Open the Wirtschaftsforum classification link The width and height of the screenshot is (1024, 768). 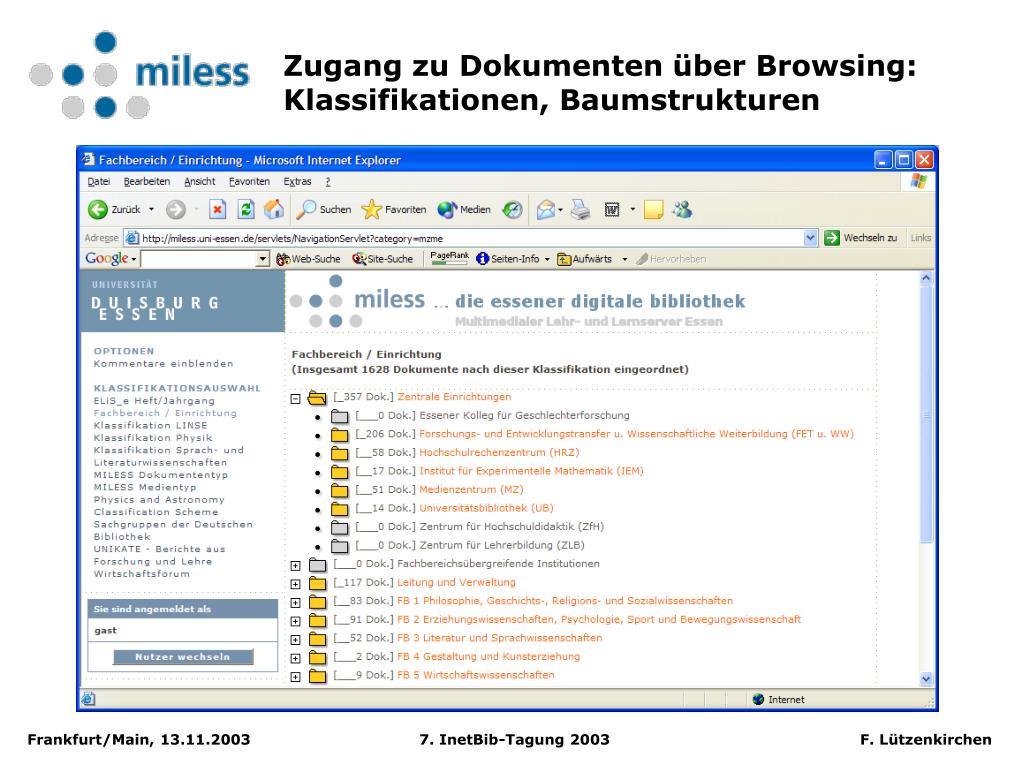[x=142, y=574]
